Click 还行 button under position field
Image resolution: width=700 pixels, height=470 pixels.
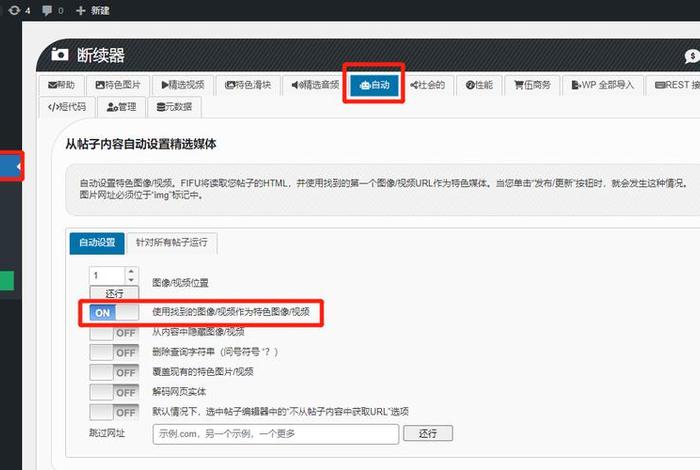click(114, 293)
